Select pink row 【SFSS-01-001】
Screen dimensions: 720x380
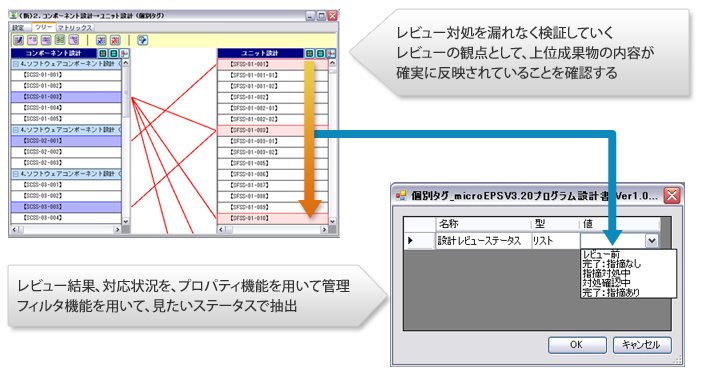[x=273, y=64]
